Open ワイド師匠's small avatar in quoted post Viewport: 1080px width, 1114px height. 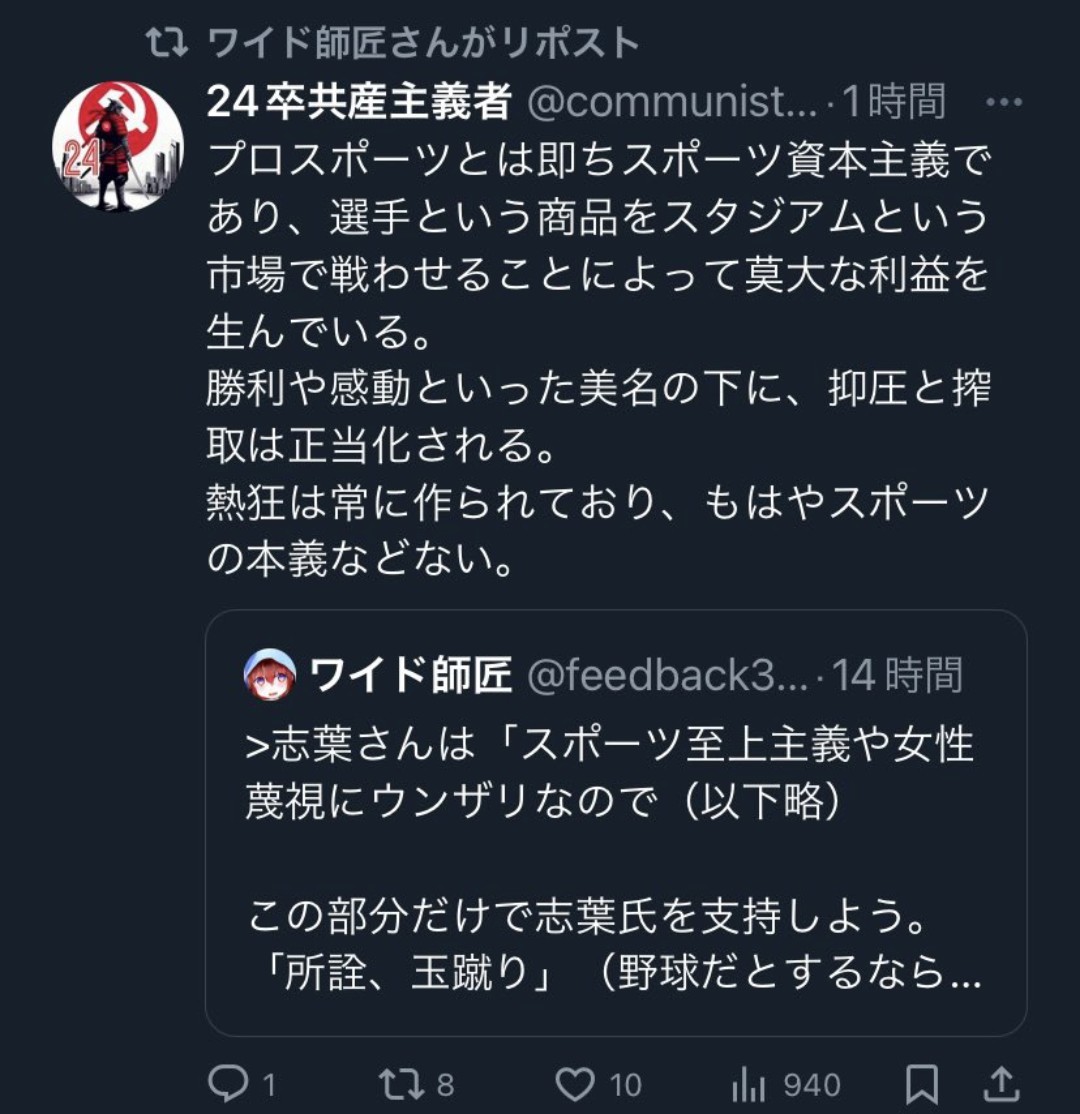tap(270, 675)
